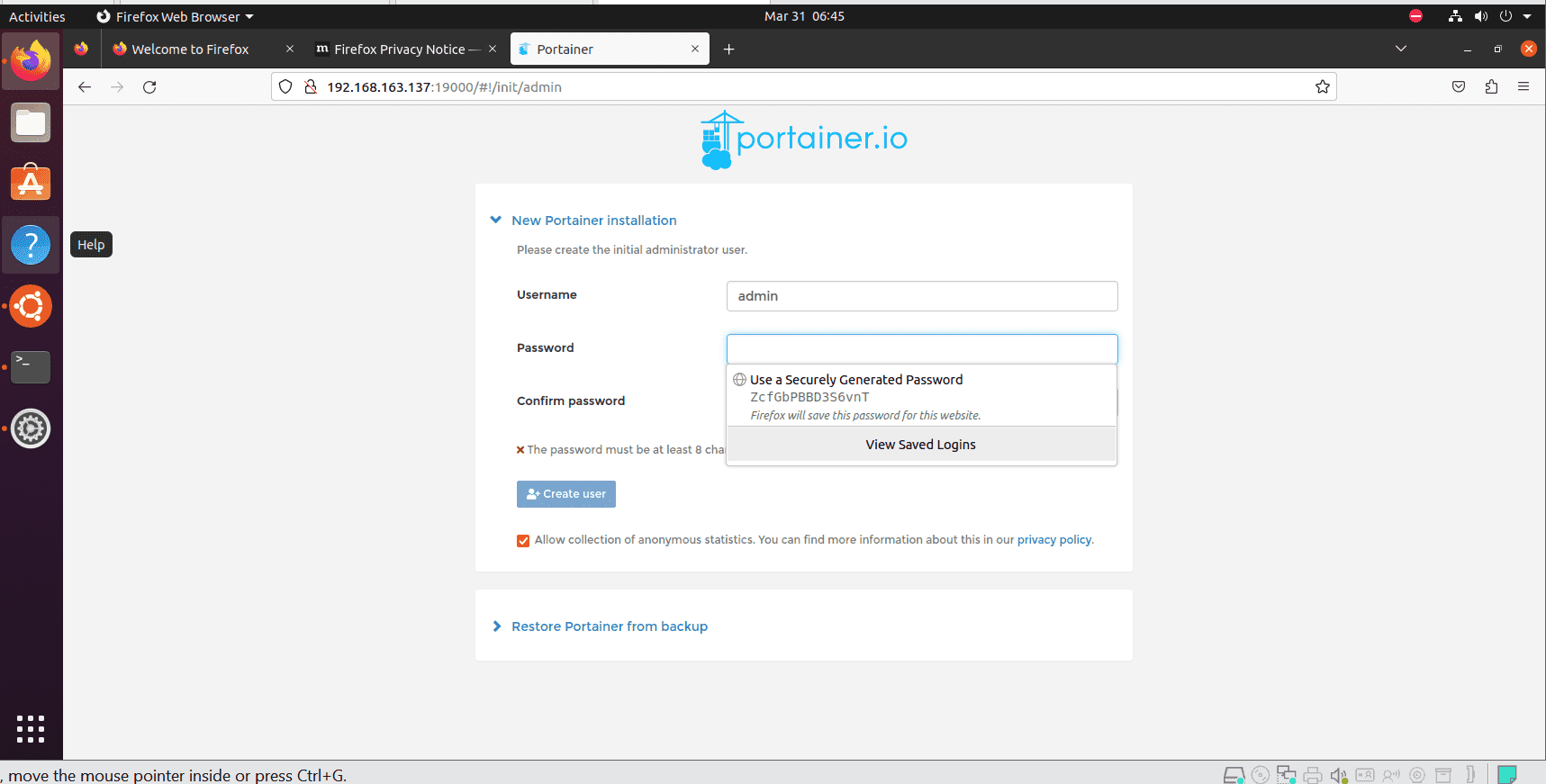Open the Activities overview
Image resolution: width=1546 pixels, height=784 pixels.
pyautogui.click(x=37, y=16)
